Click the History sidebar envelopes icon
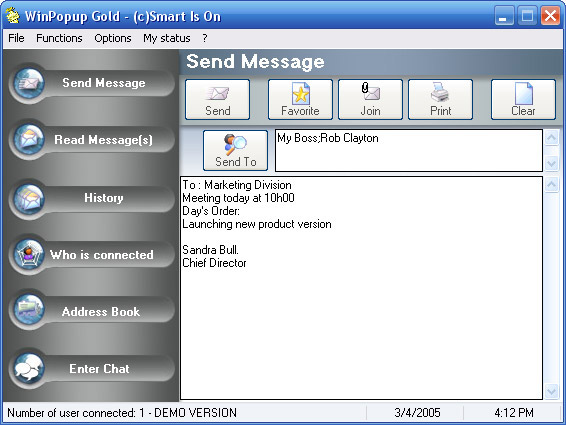Image resolution: width=566 pixels, height=425 pixels. coord(29,198)
